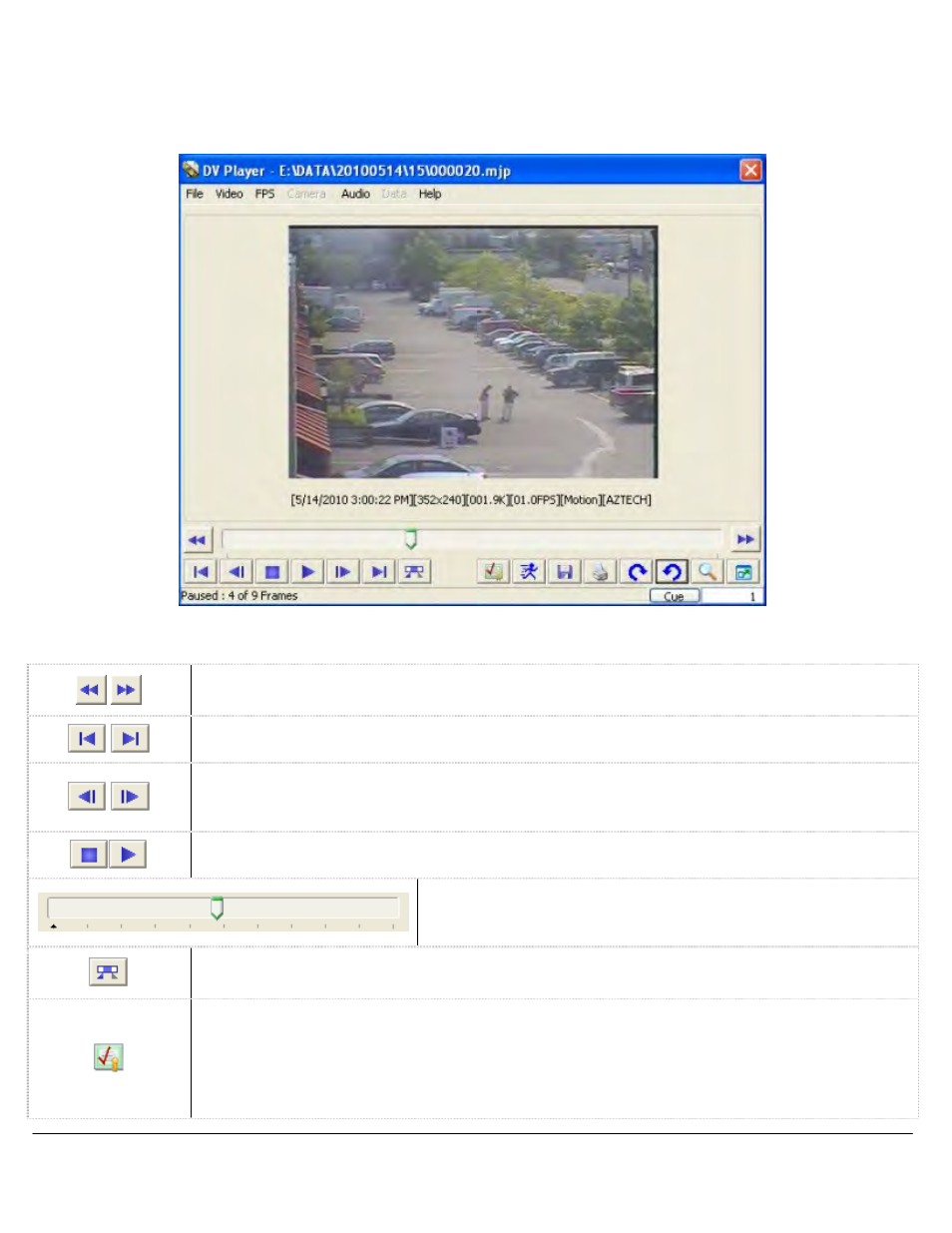Click the parking lot video frame
The width and height of the screenshot is (952, 1233).
pyautogui.click(x=473, y=351)
